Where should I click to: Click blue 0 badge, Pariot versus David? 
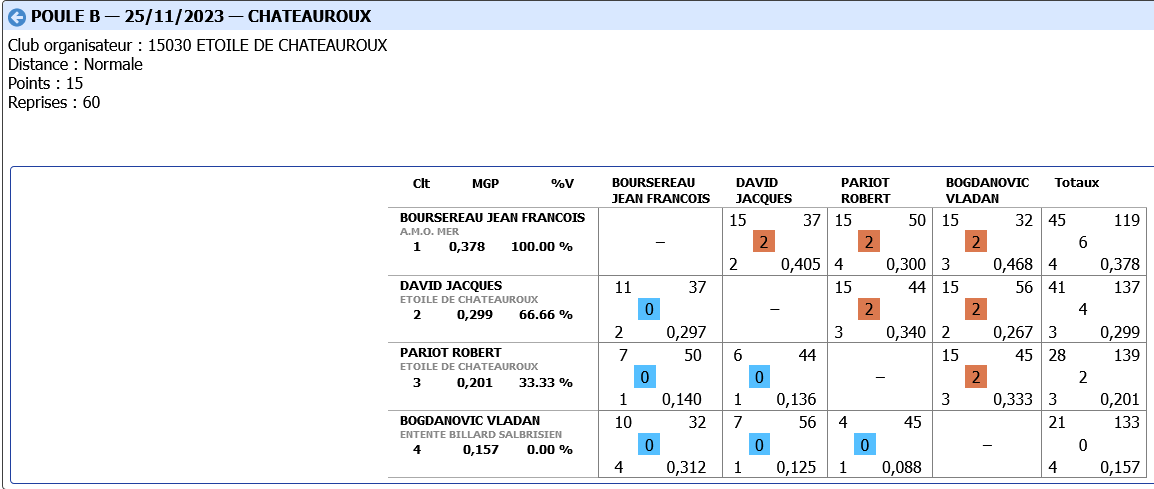[760, 377]
